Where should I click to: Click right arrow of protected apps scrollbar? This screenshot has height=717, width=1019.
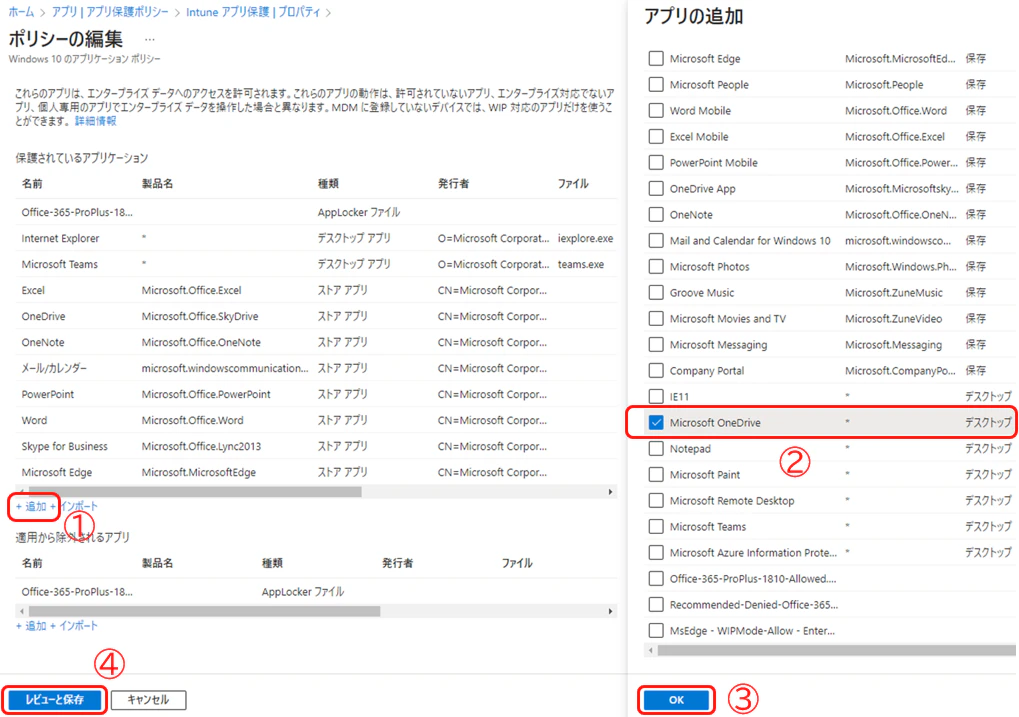click(610, 492)
